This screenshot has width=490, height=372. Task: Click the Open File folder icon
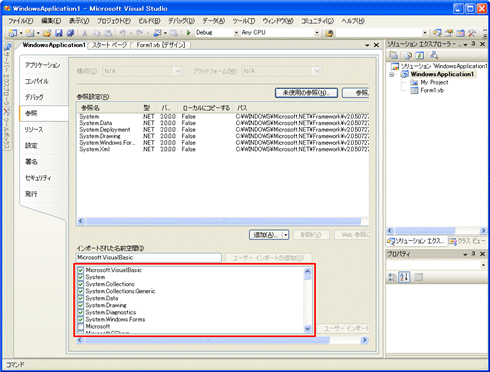pos(47,33)
